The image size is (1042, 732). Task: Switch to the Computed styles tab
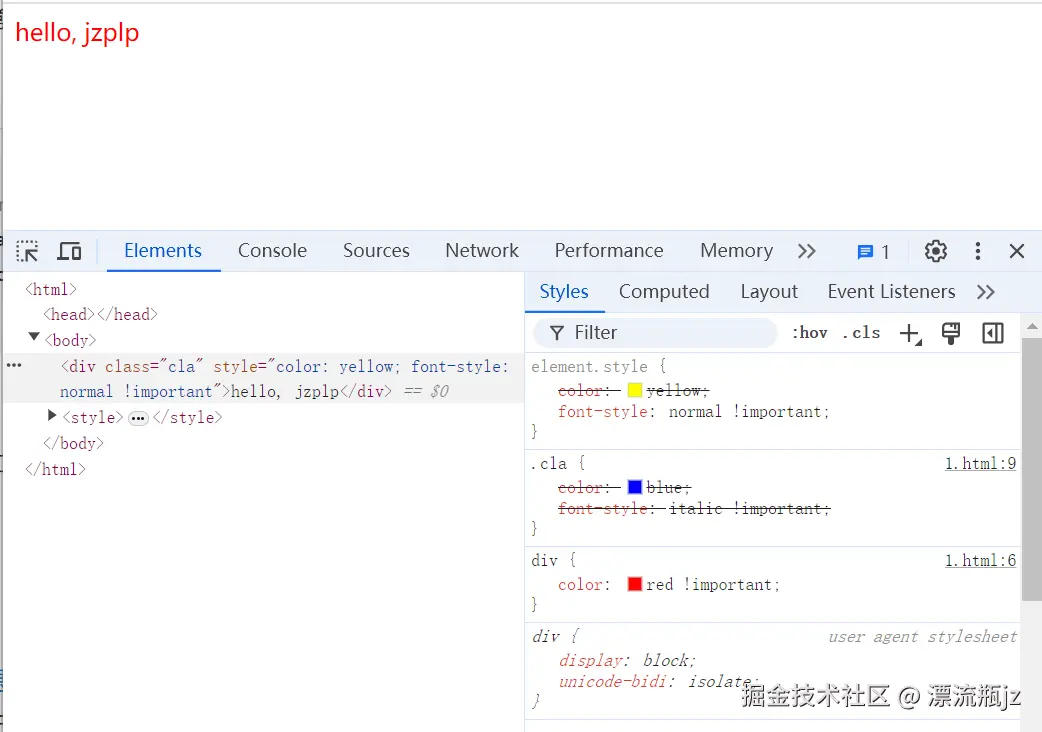664,291
